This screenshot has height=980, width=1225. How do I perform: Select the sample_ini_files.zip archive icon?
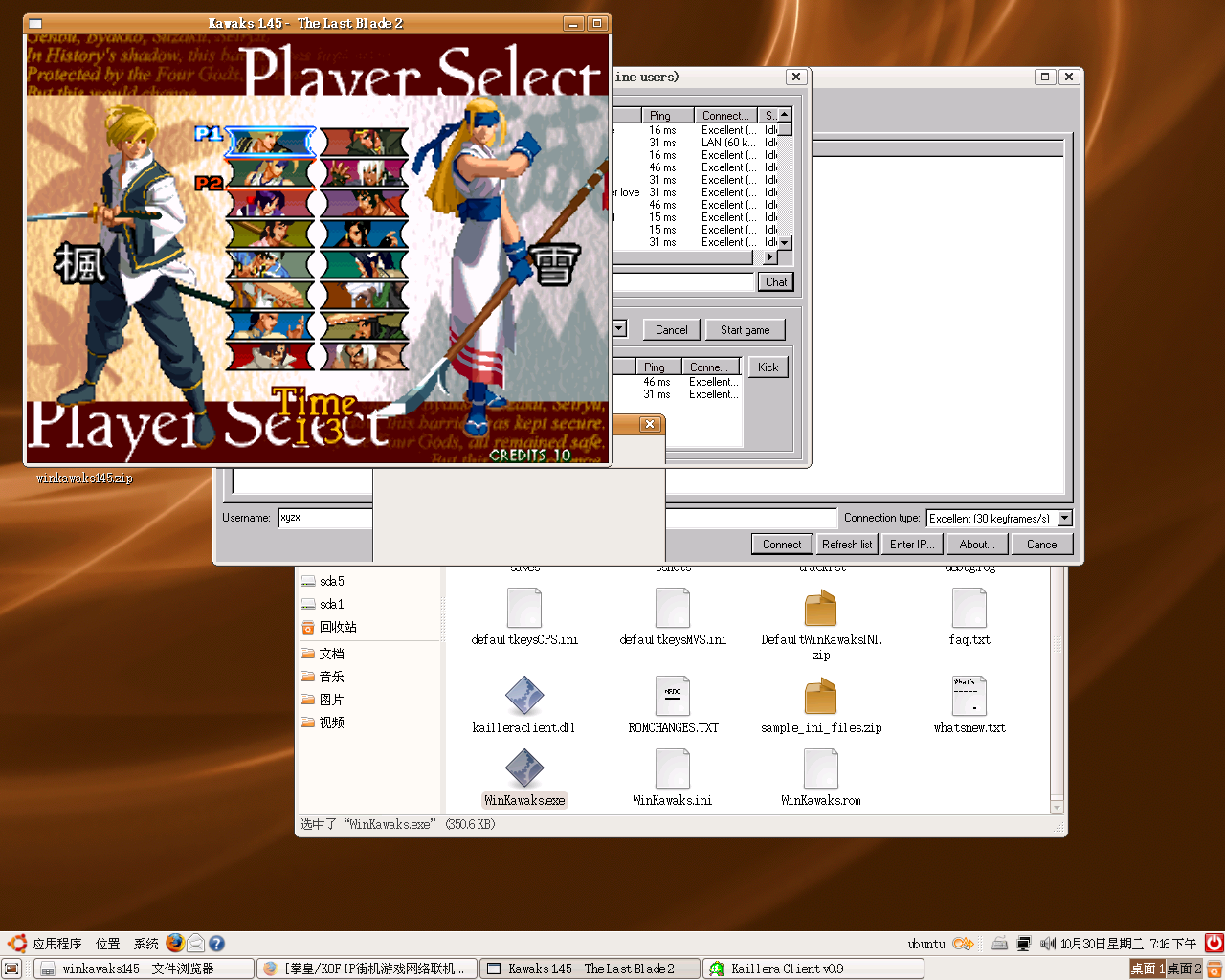click(821, 696)
